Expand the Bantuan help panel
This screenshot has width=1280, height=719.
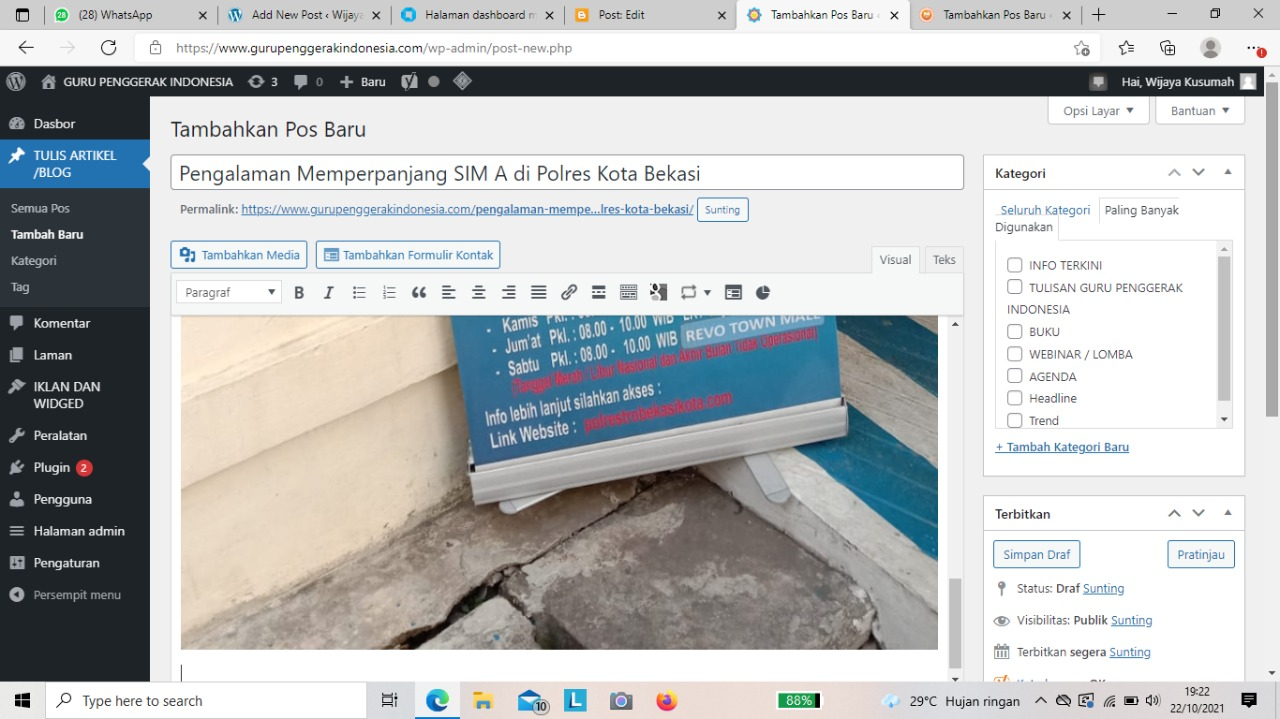[x=1200, y=111]
